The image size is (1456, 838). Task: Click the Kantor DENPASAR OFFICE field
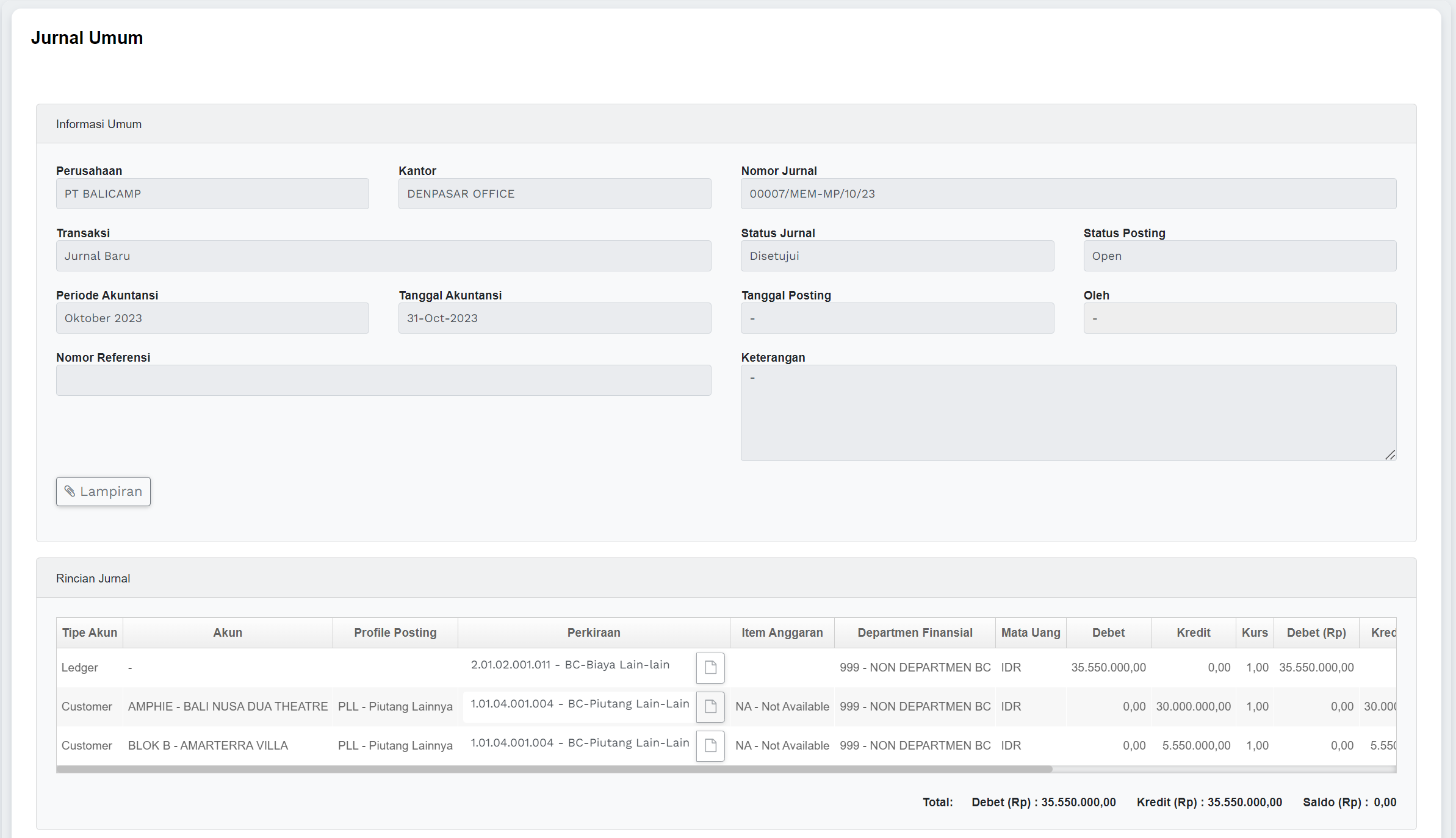555,194
